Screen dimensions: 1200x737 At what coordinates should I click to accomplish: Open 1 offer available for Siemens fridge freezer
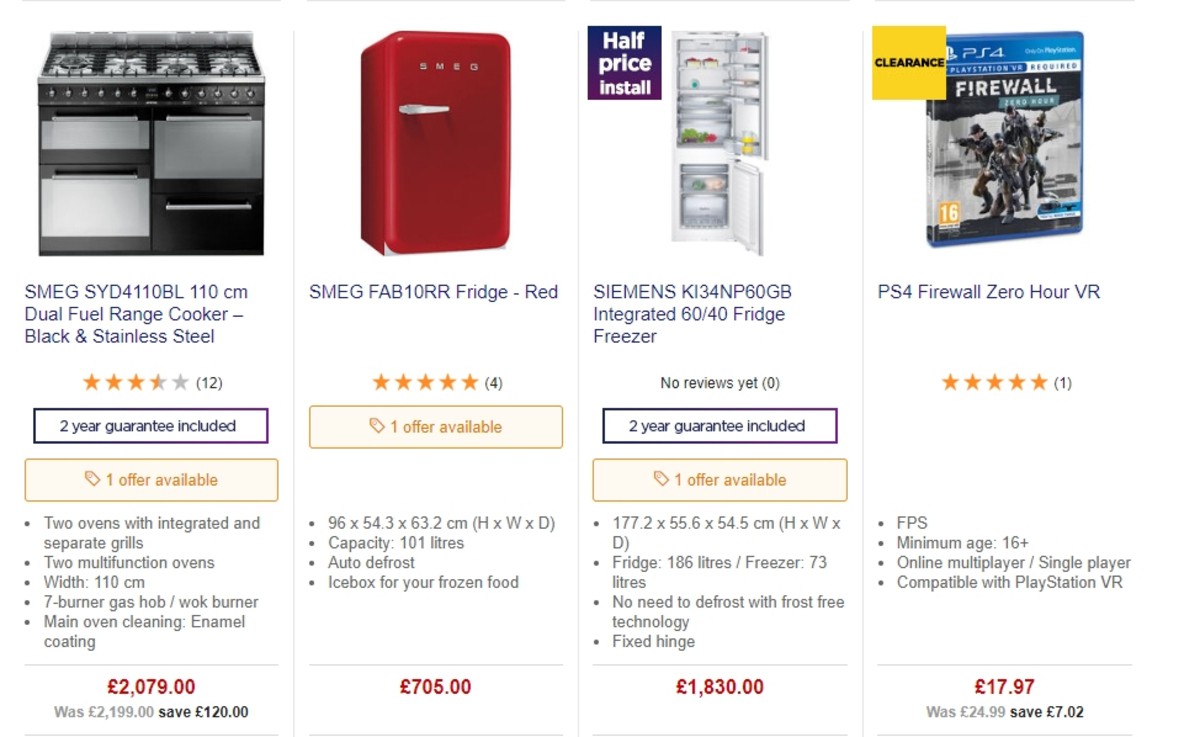(x=718, y=480)
